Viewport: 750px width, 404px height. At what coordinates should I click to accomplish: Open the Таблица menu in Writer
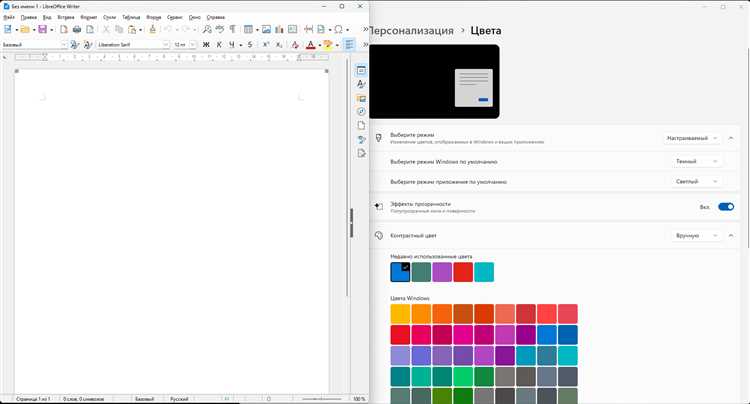pos(131,17)
